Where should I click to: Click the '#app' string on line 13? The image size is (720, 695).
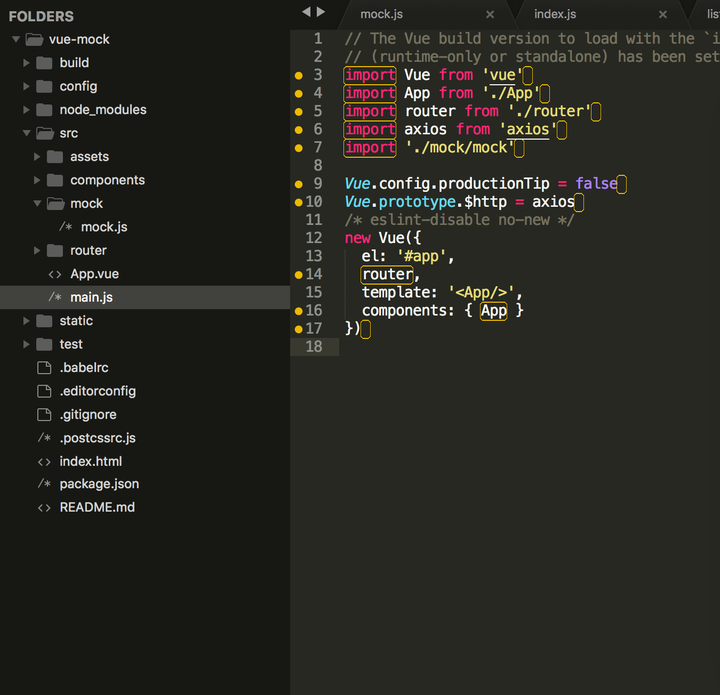(422, 256)
